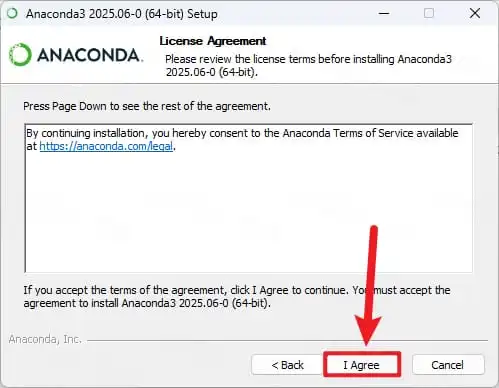This screenshot has height=388, width=499.
Task: Click the ANACONDA wordmark in the header
Action: pyautogui.click(x=90, y=55)
